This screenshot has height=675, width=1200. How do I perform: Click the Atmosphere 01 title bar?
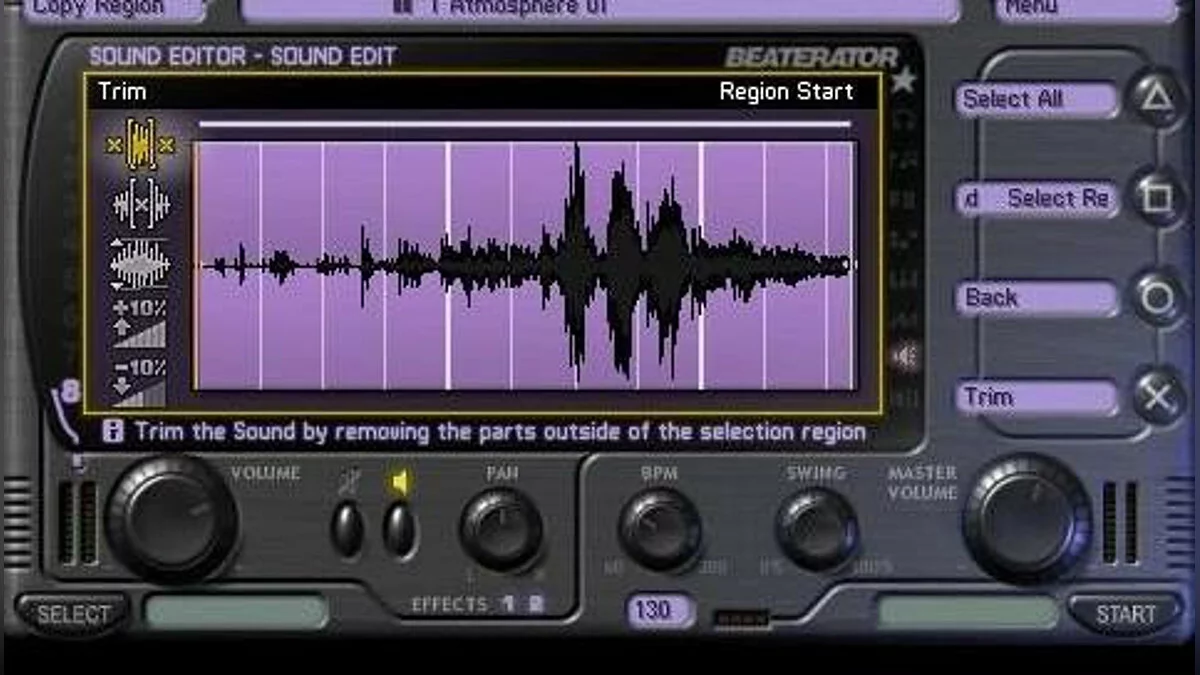click(x=600, y=8)
